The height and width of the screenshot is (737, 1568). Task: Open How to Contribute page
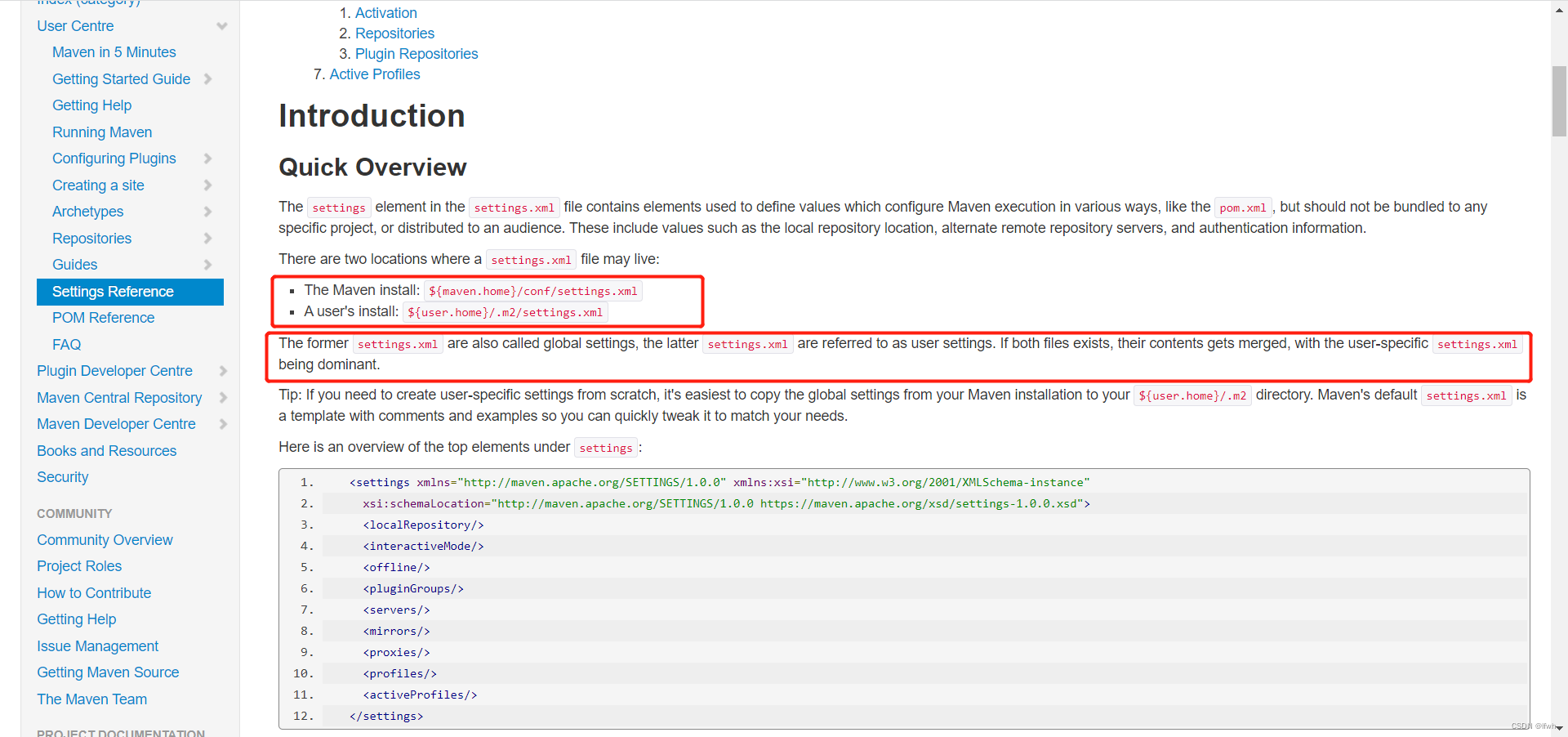pos(94,593)
